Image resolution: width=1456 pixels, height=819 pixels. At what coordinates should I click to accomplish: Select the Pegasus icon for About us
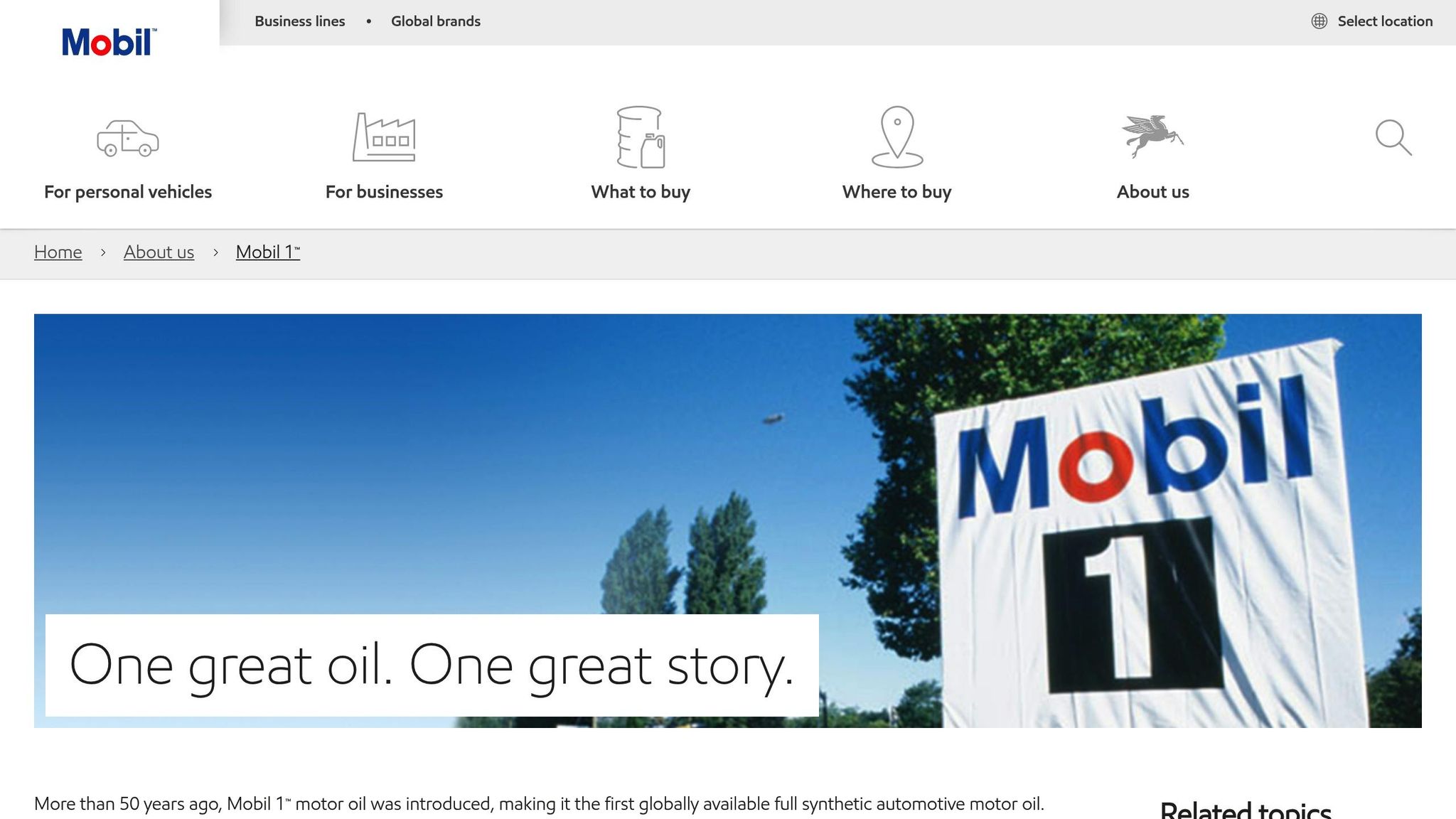(x=1152, y=135)
